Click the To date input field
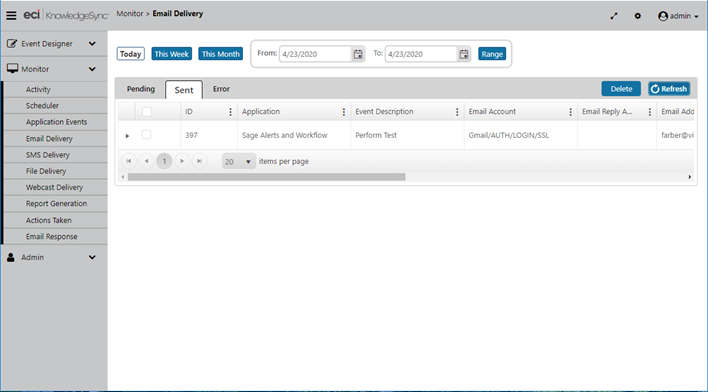The image size is (708, 392). pyautogui.click(x=421, y=54)
